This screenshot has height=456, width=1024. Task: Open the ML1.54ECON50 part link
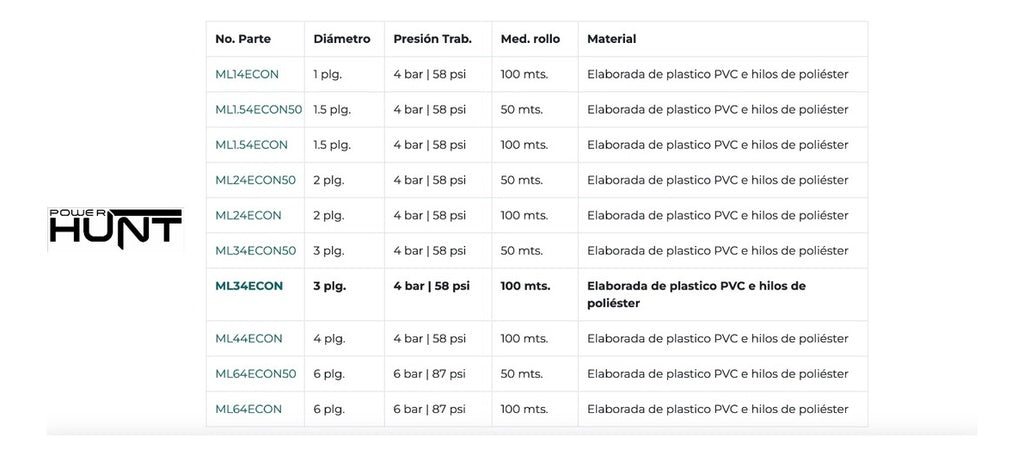(x=258, y=109)
